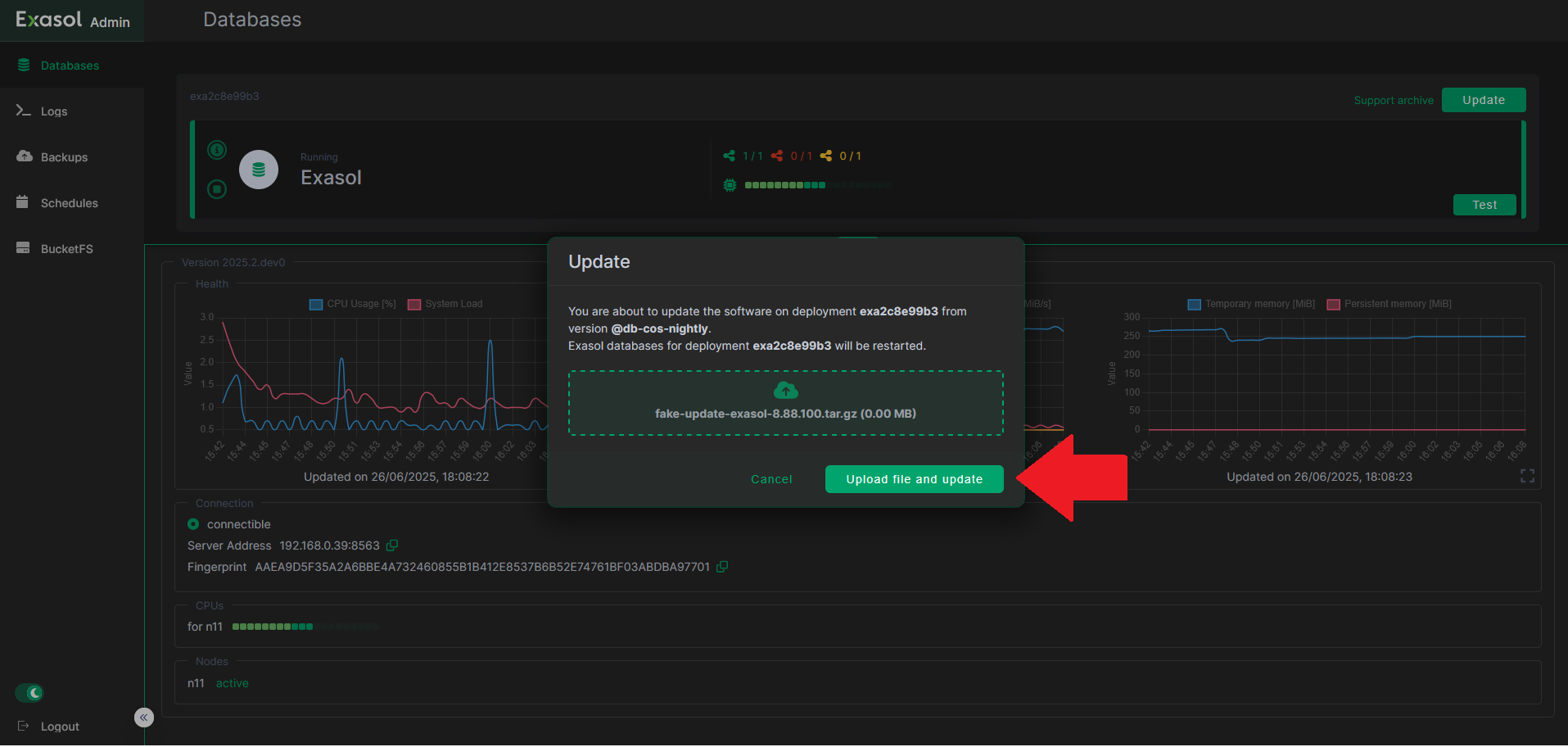This screenshot has width=1568, height=747.
Task: Click the BucketFS storage icon
Action: 23,248
